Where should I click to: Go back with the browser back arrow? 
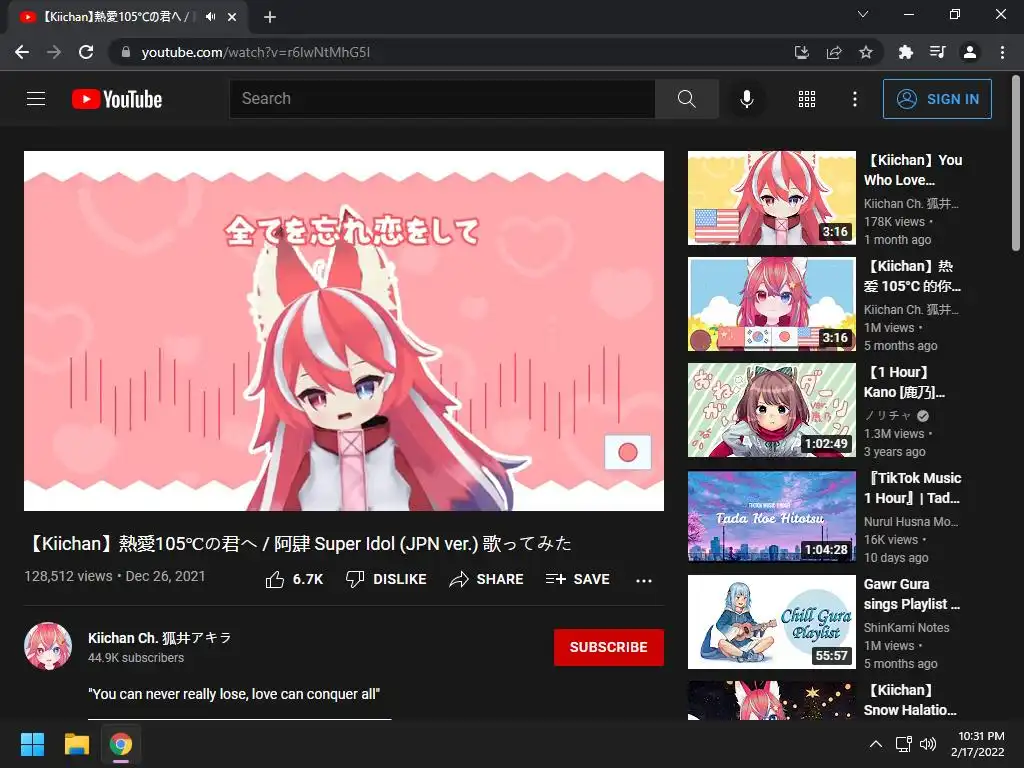pyautogui.click(x=22, y=52)
